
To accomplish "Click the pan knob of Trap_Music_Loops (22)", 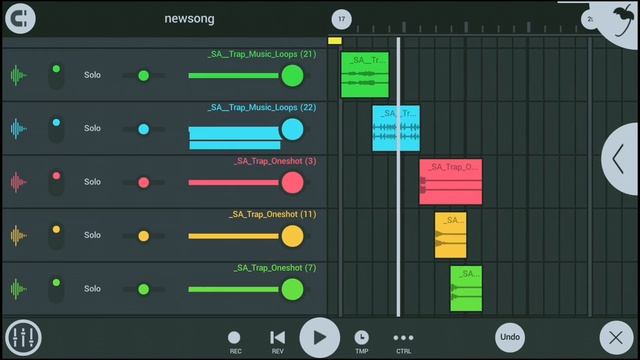I will coord(144,129).
